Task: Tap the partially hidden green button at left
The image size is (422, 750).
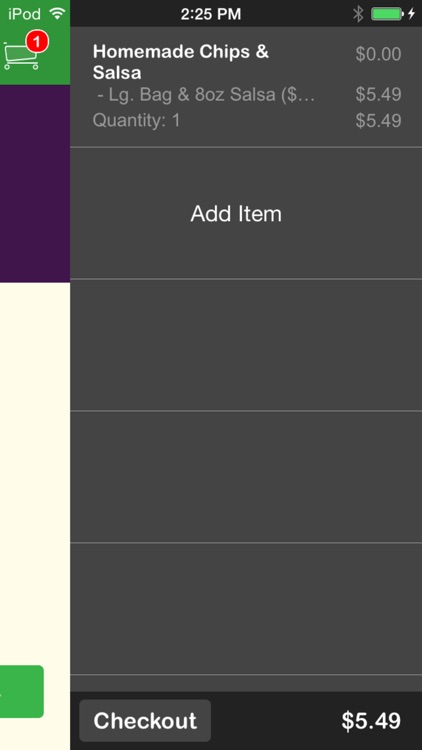Action: pos(22,691)
